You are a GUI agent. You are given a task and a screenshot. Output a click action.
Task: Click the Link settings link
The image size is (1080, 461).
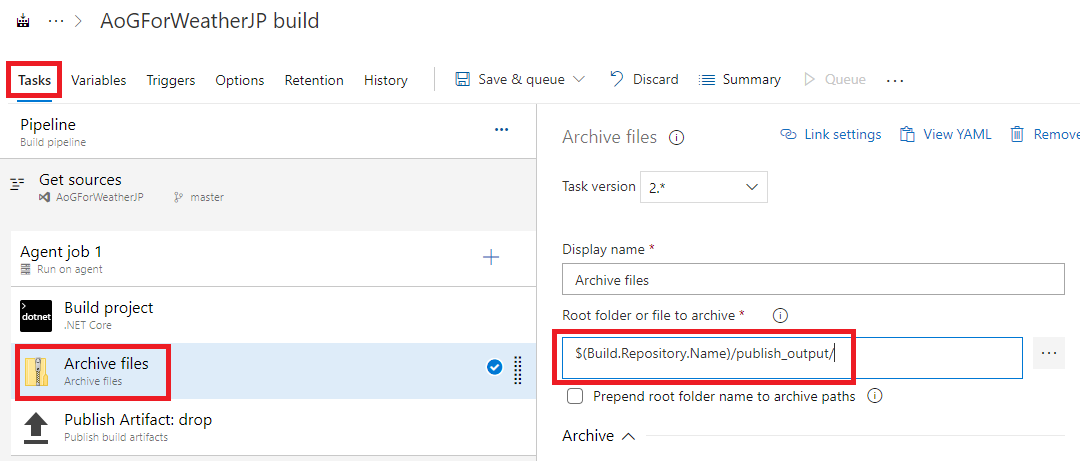(830, 134)
